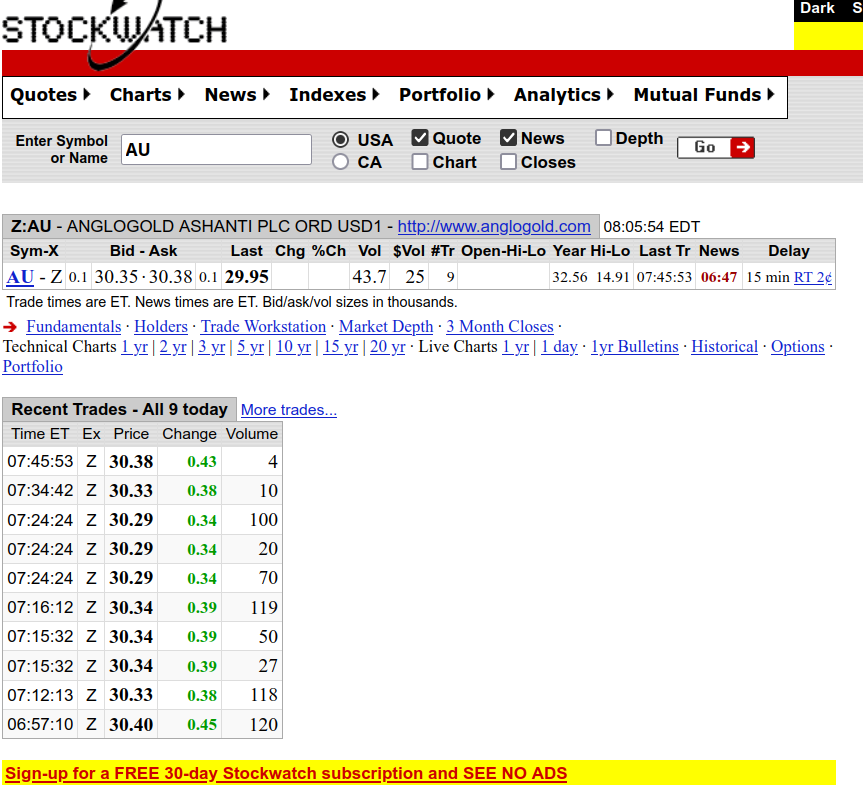The height and width of the screenshot is (810, 863).
Task: Open the Charts dropdown menu
Action: (x=147, y=95)
